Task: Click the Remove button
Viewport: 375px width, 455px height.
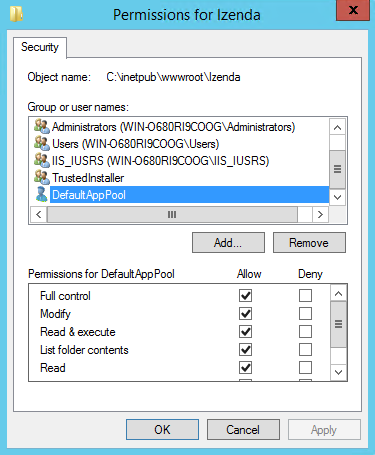Action: click(x=309, y=243)
